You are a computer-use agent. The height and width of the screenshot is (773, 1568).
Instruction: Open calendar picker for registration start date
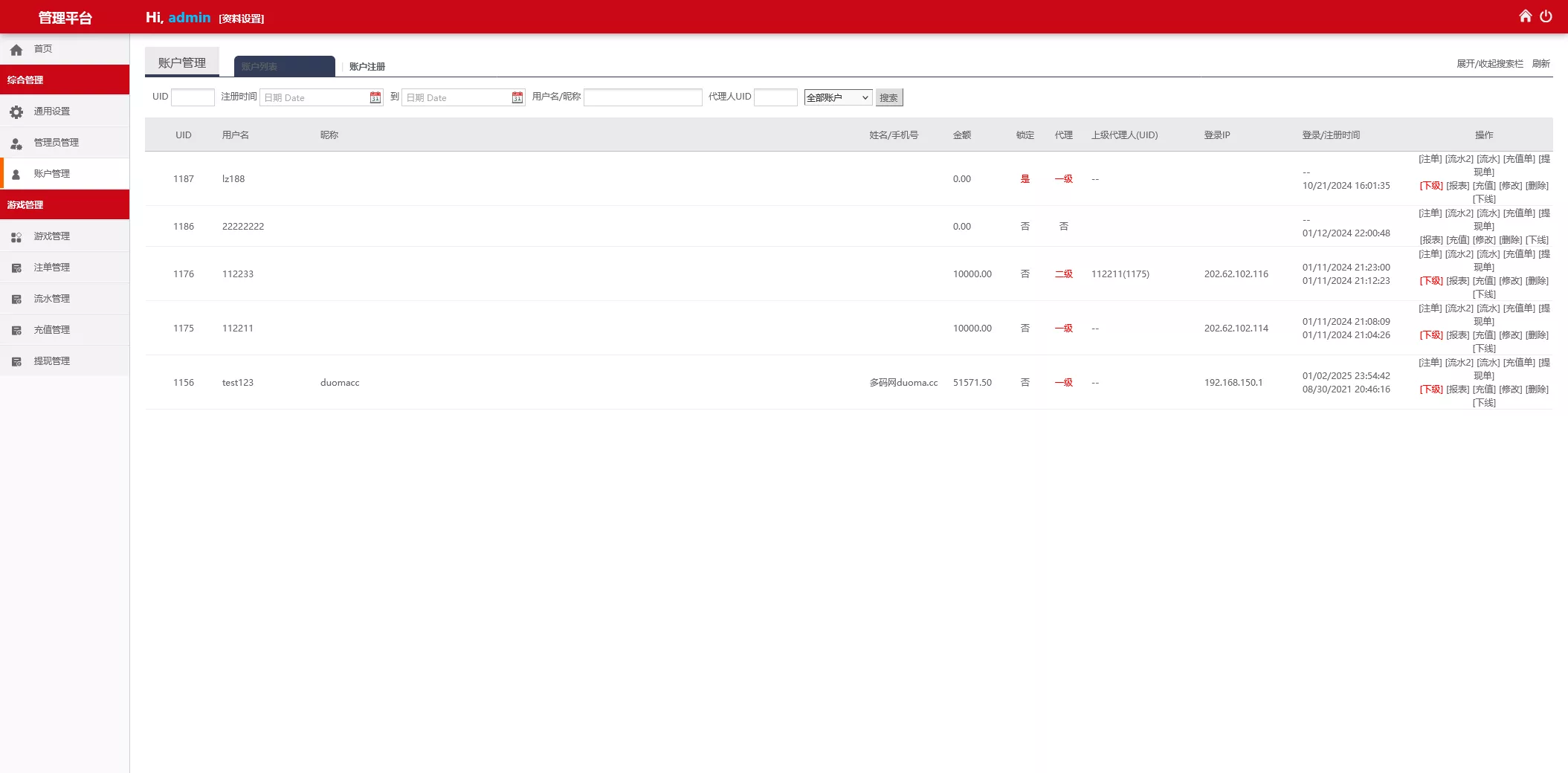tap(375, 97)
